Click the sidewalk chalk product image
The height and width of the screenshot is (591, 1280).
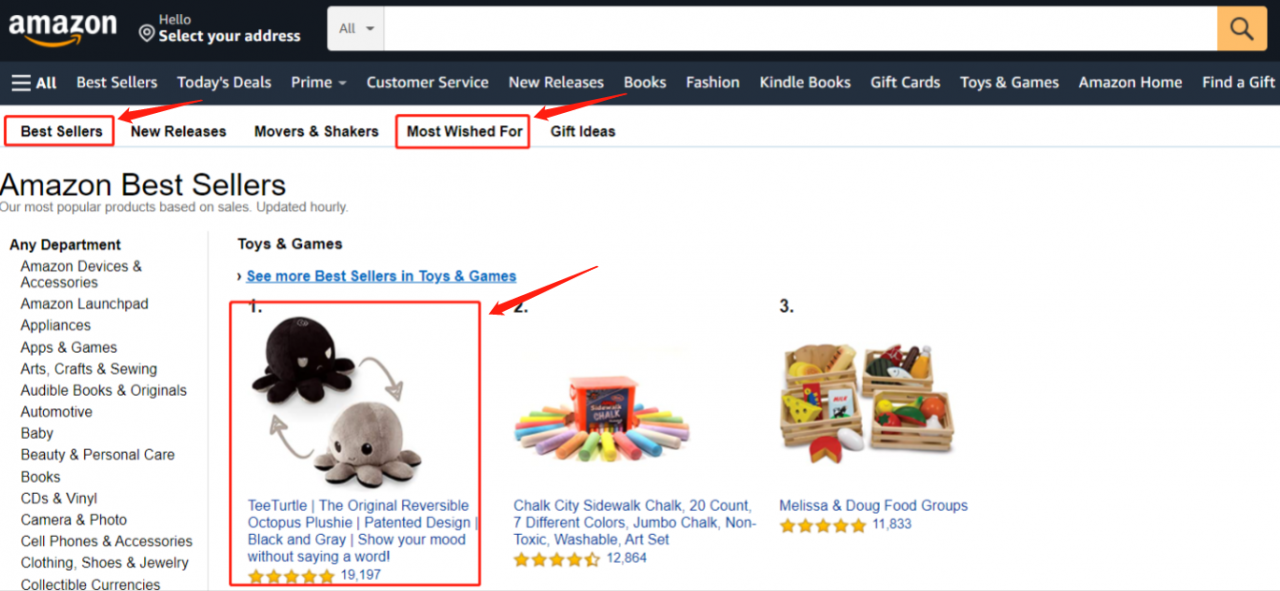(x=602, y=417)
